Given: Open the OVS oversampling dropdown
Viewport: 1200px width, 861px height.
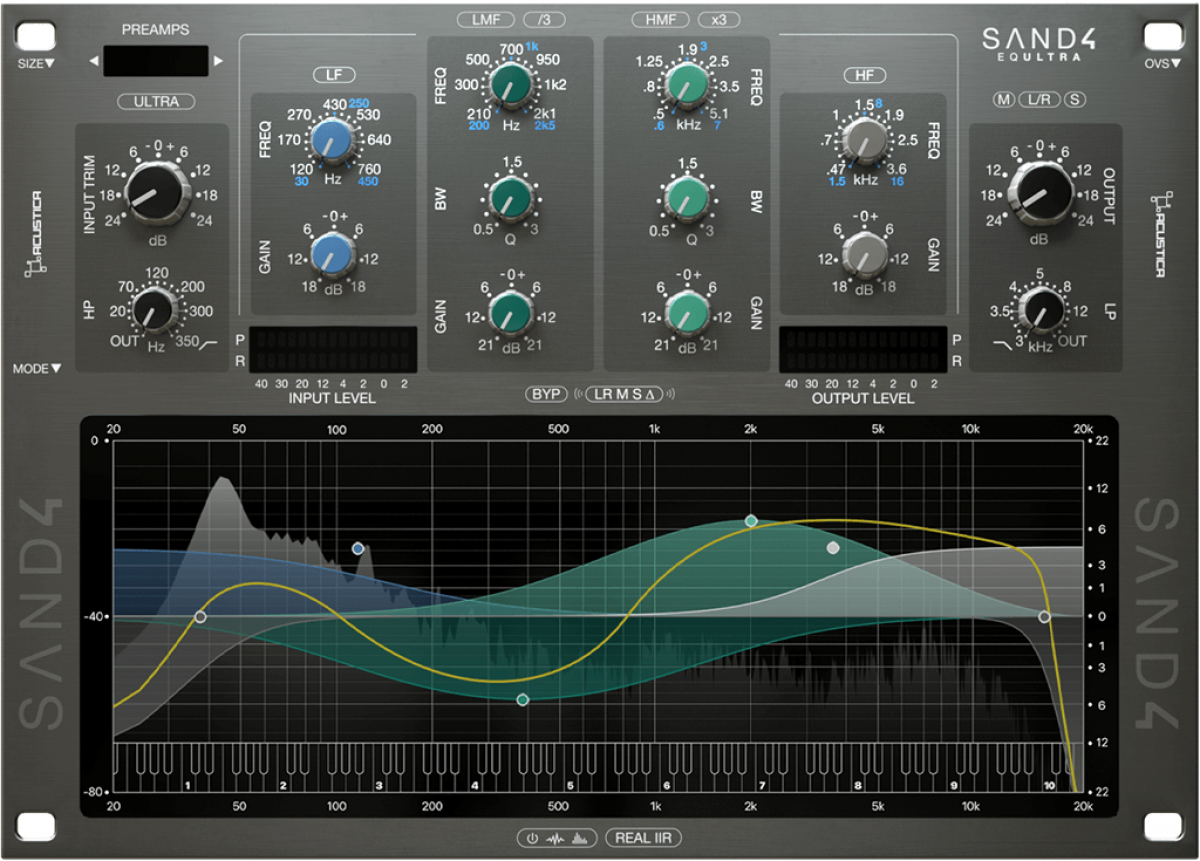Looking at the screenshot, I should point(1161,63).
